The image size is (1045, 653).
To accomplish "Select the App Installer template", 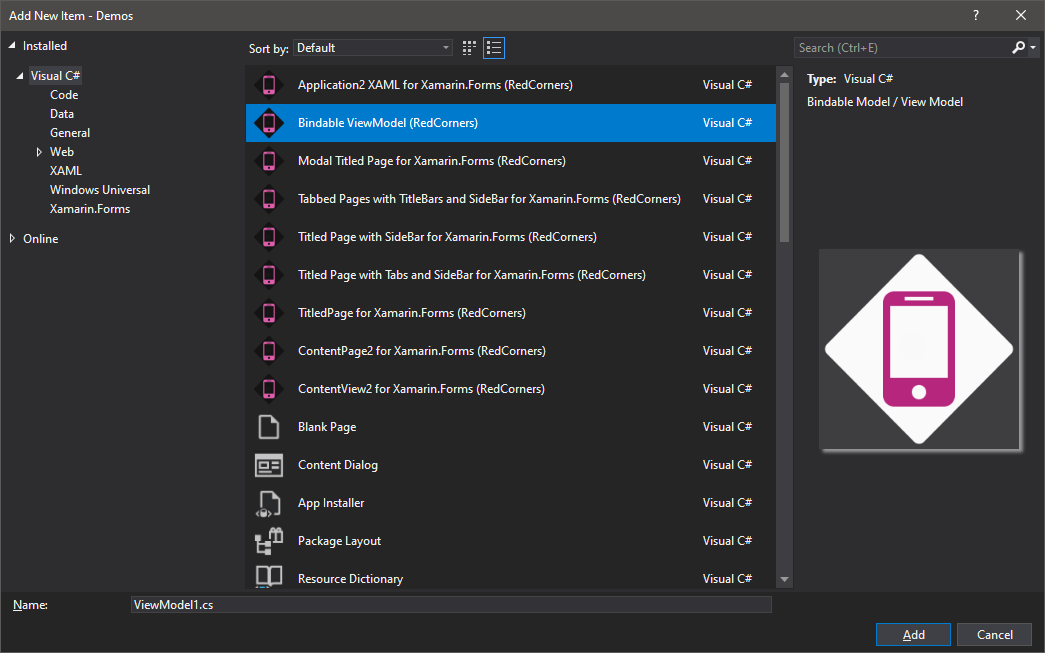I will [x=511, y=502].
